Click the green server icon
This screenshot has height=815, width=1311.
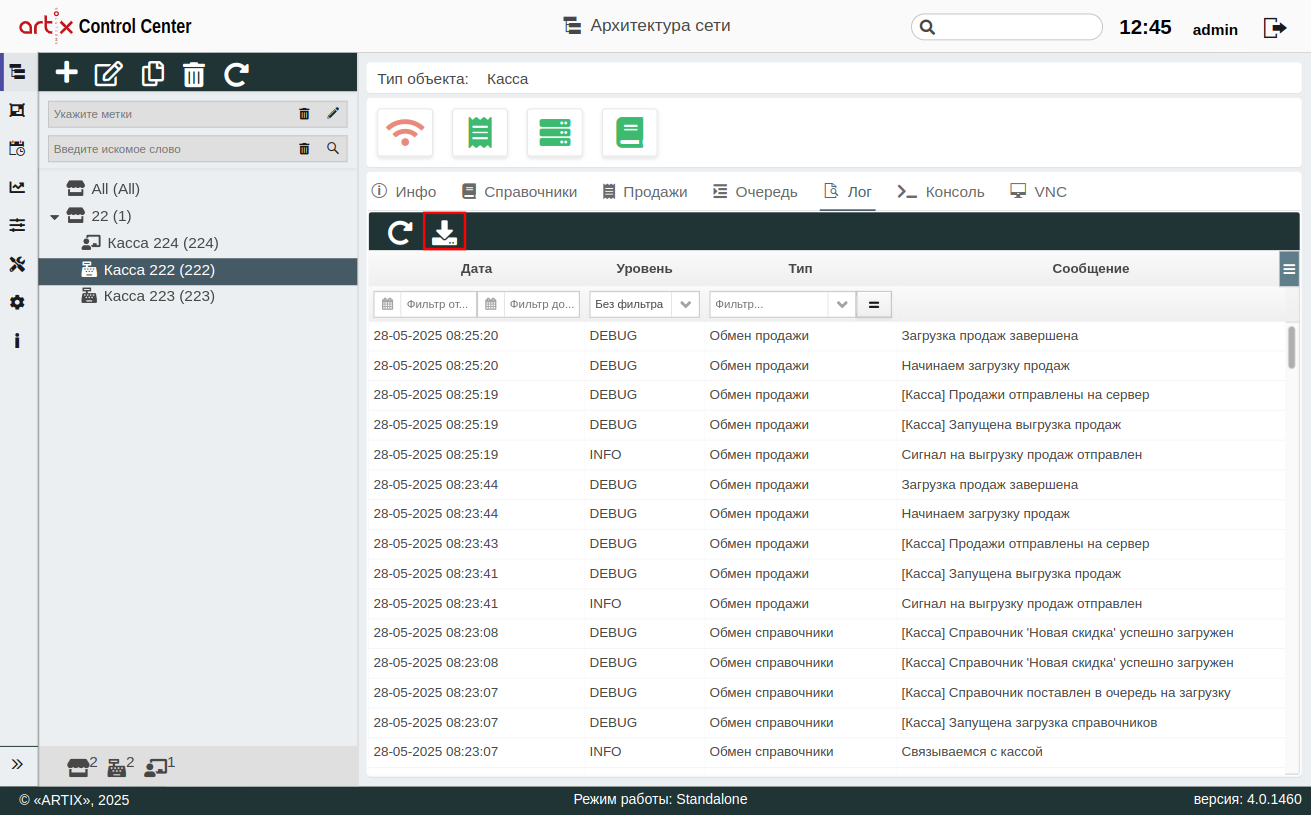(x=554, y=133)
